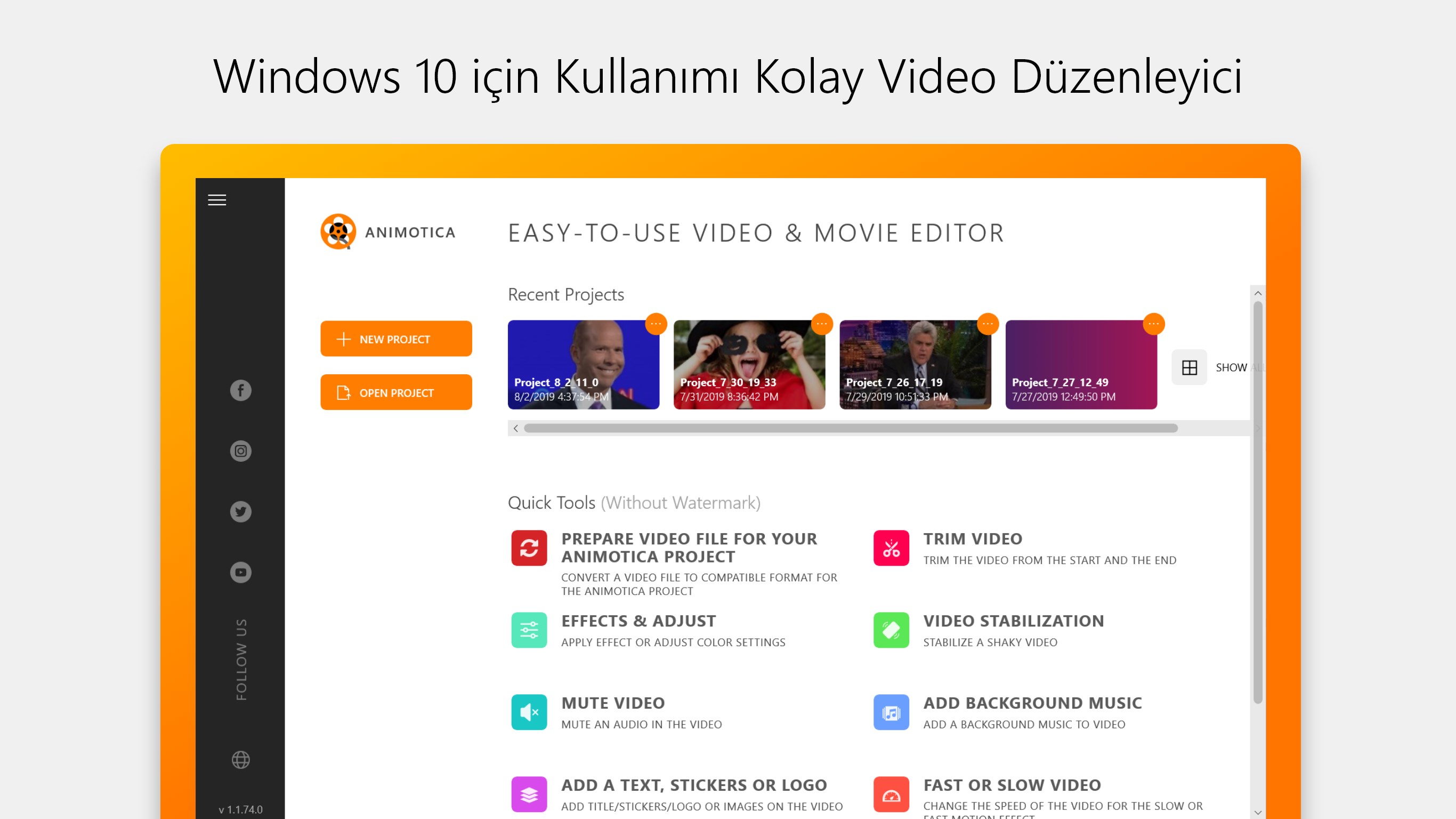This screenshot has height=819, width=1456.
Task: Open options menu on Project_8_2_11_0
Action: point(656,324)
